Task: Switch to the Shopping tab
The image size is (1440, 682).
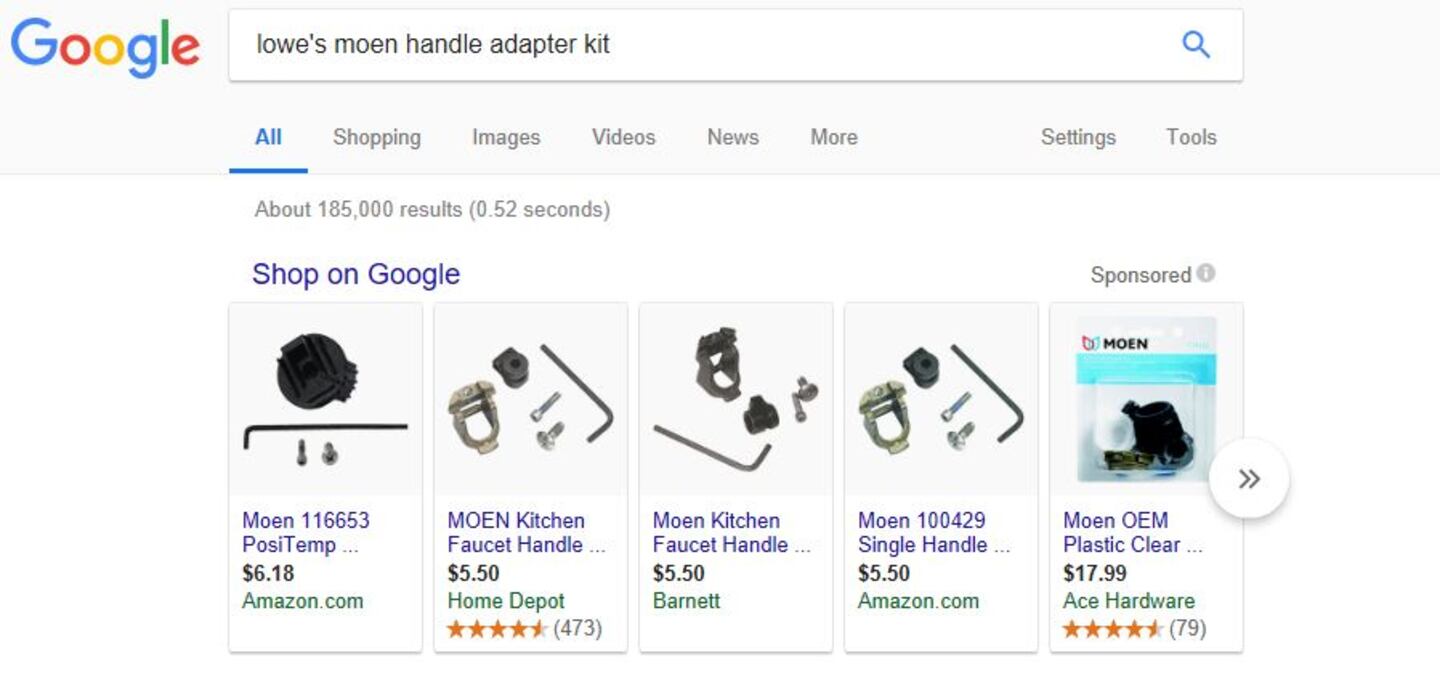Action: [376, 137]
